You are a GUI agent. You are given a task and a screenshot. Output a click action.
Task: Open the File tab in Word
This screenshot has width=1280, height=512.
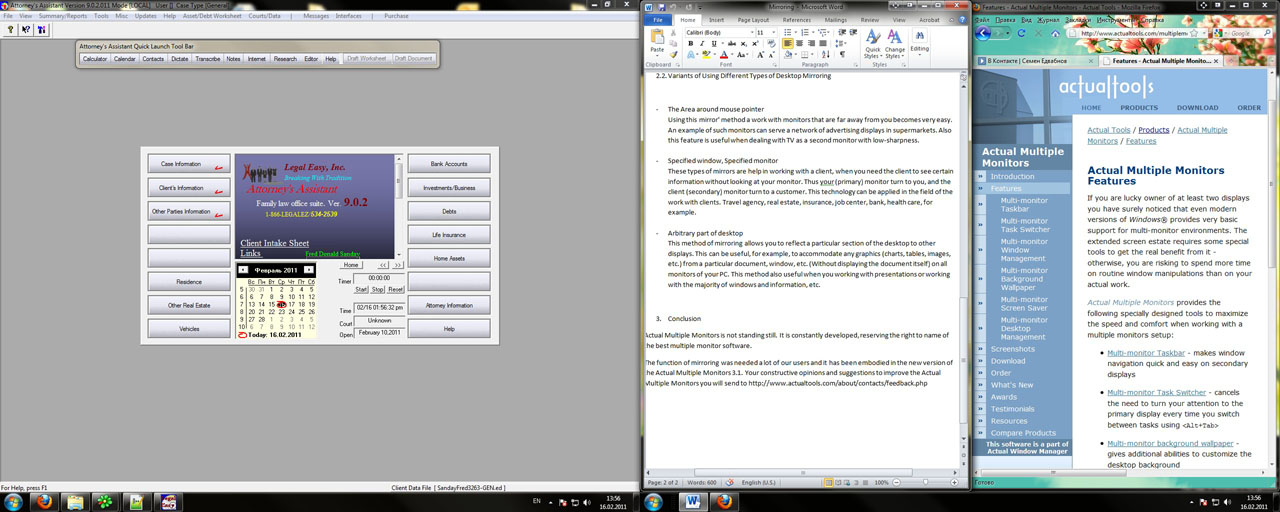tap(657, 20)
